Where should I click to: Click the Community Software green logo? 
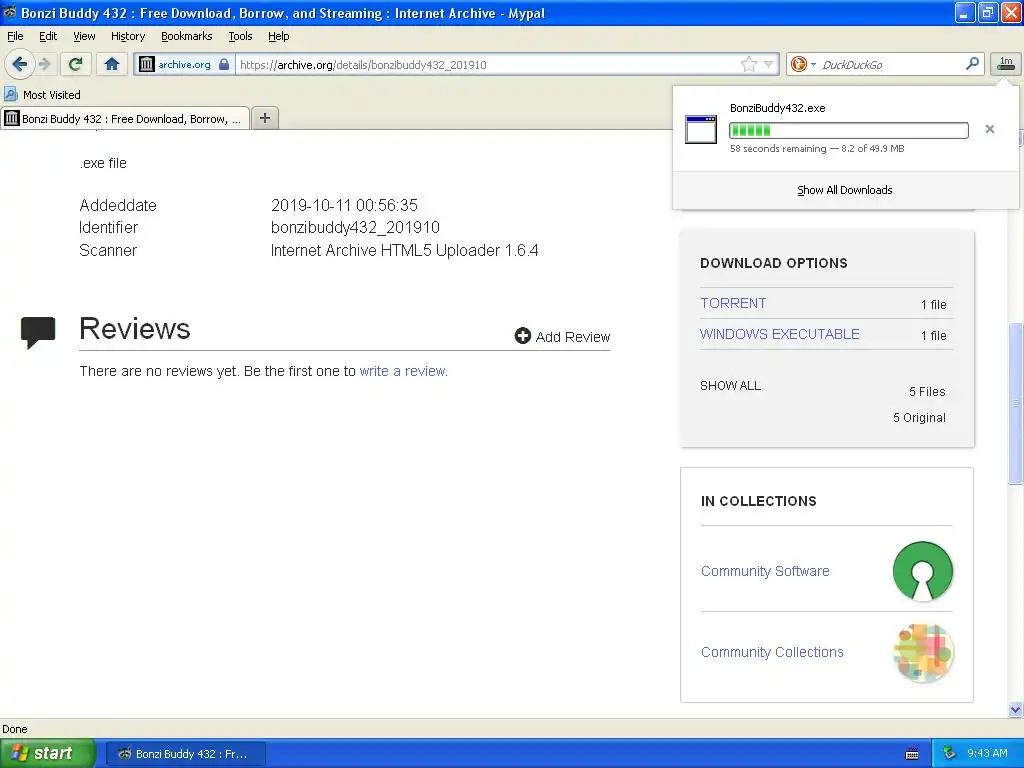923,571
